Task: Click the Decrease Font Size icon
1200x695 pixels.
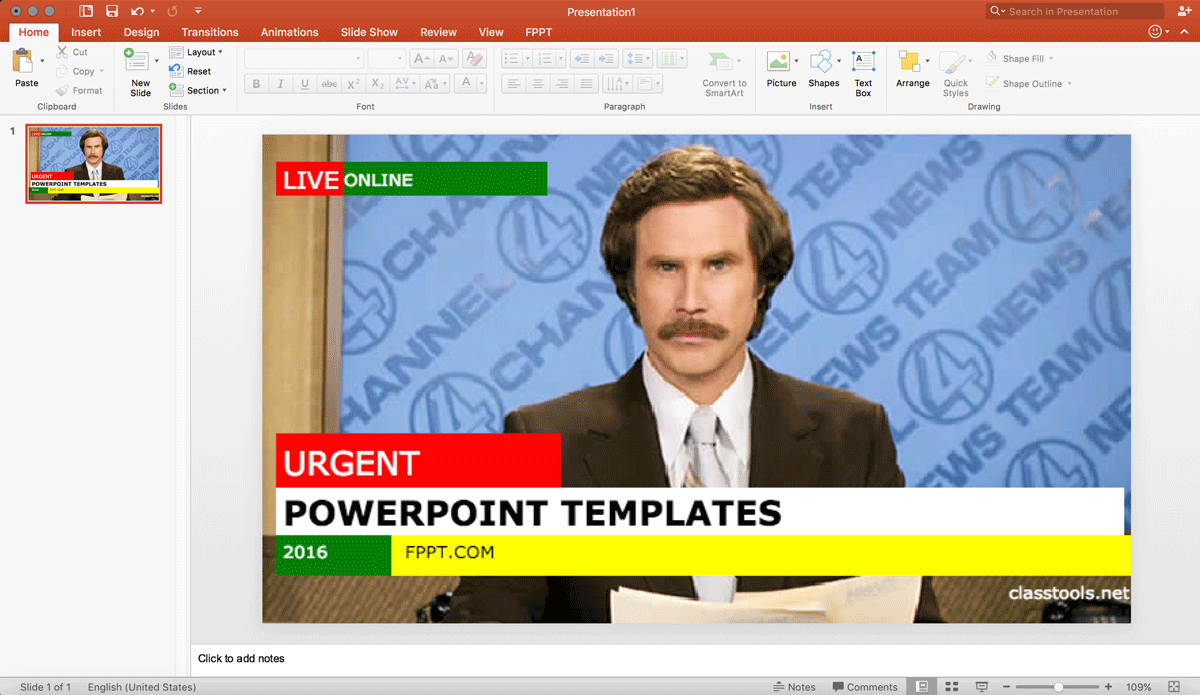Action: pyautogui.click(x=445, y=59)
